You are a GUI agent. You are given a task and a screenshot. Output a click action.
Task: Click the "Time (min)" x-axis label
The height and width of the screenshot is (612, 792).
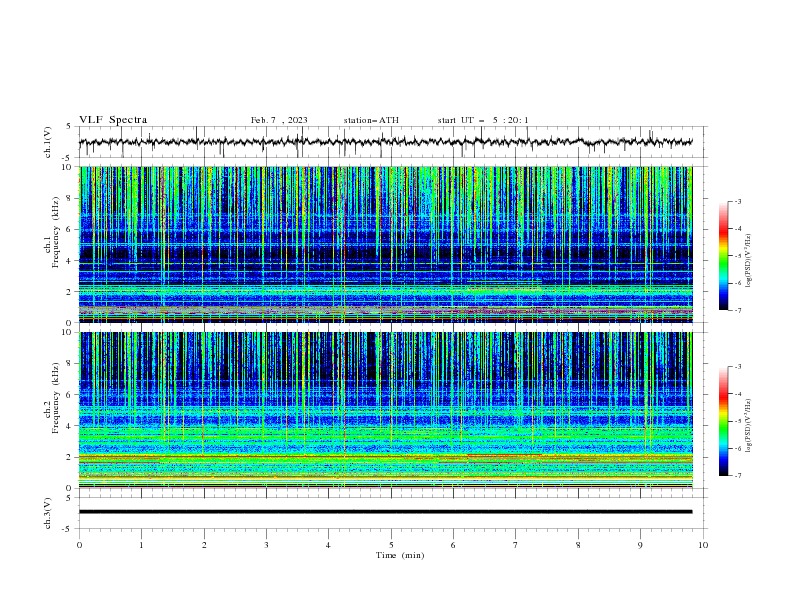(400, 555)
